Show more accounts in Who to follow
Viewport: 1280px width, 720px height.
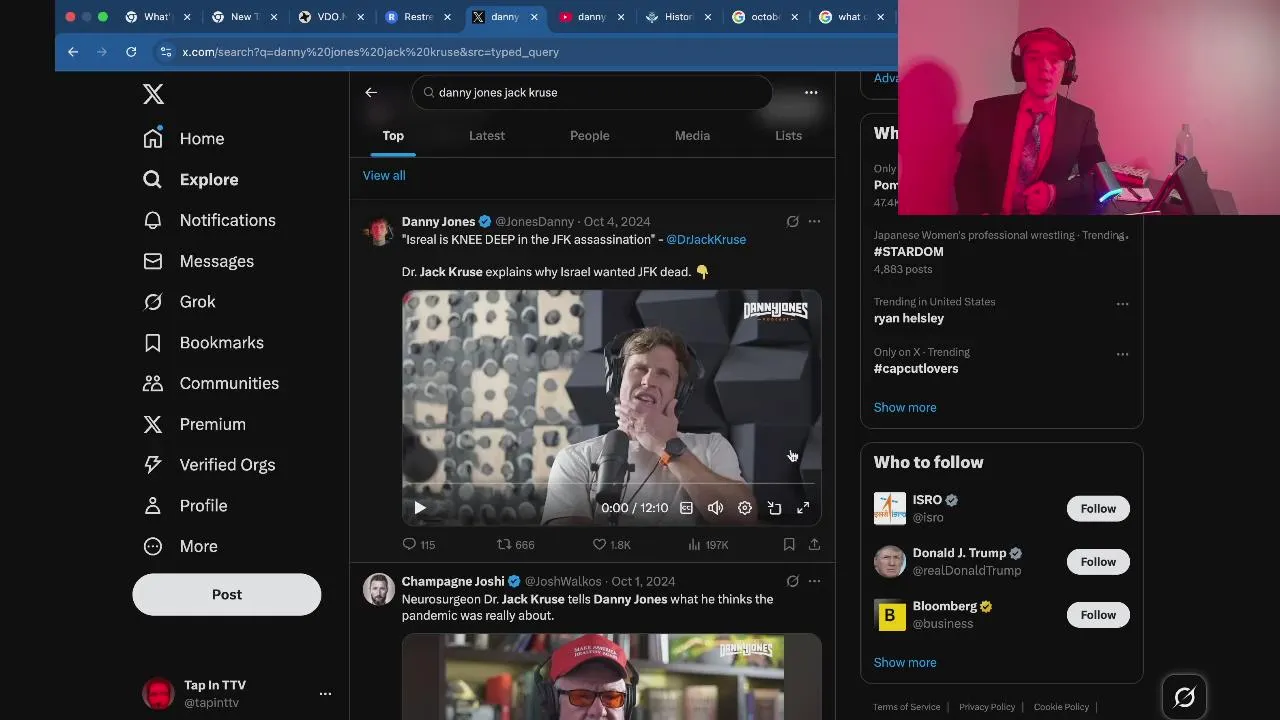905,662
